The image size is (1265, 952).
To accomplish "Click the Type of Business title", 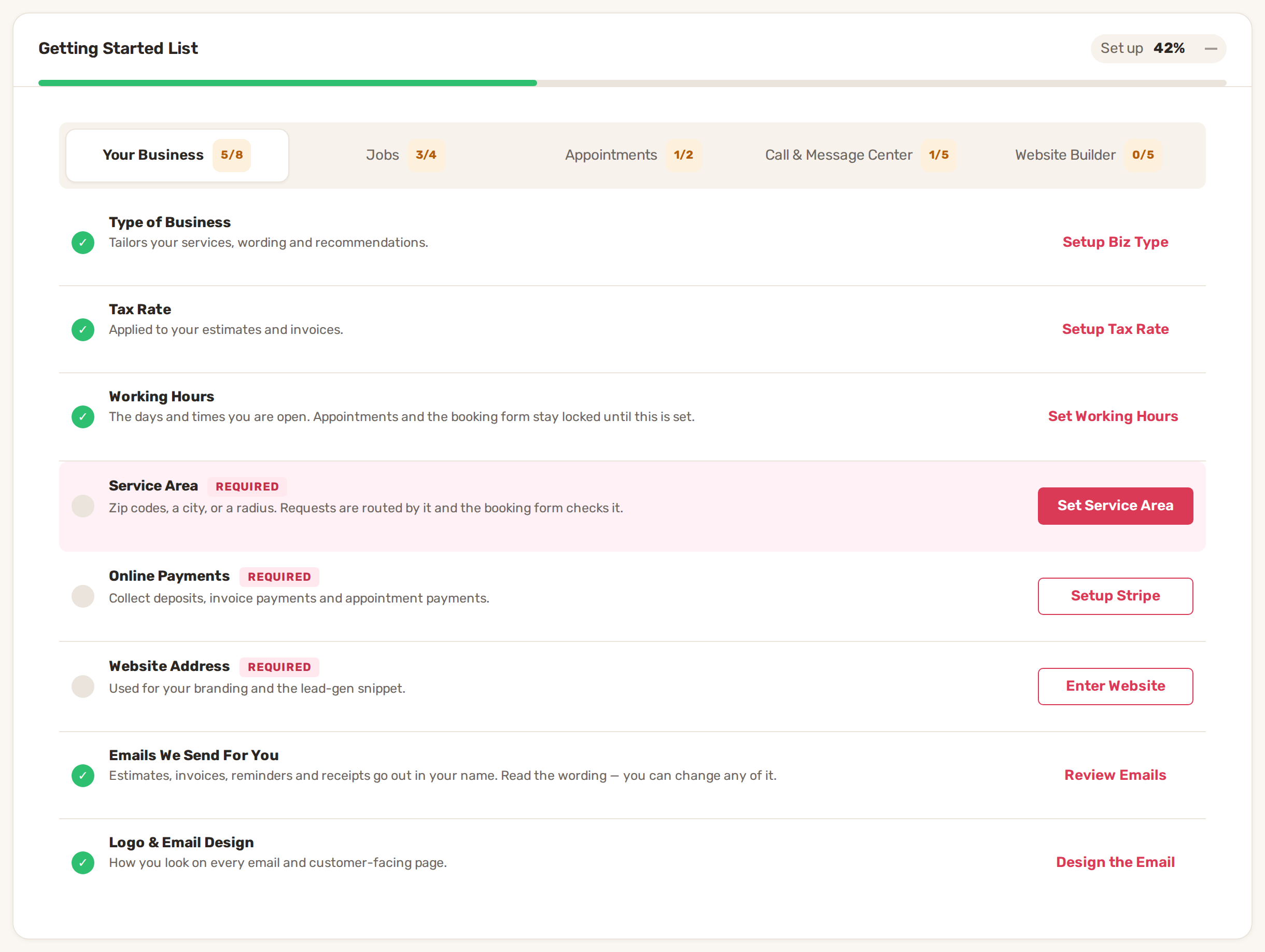I will (x=170, y=222).
